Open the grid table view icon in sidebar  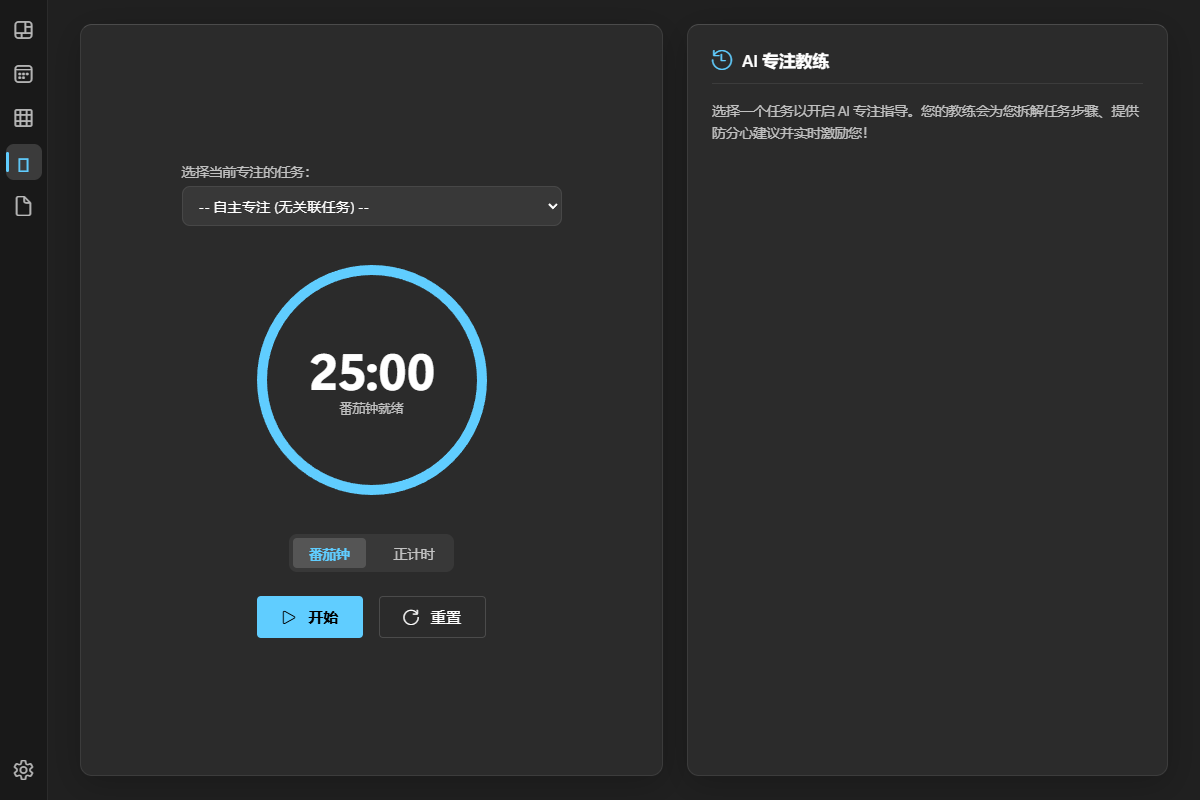coord(23,118)
